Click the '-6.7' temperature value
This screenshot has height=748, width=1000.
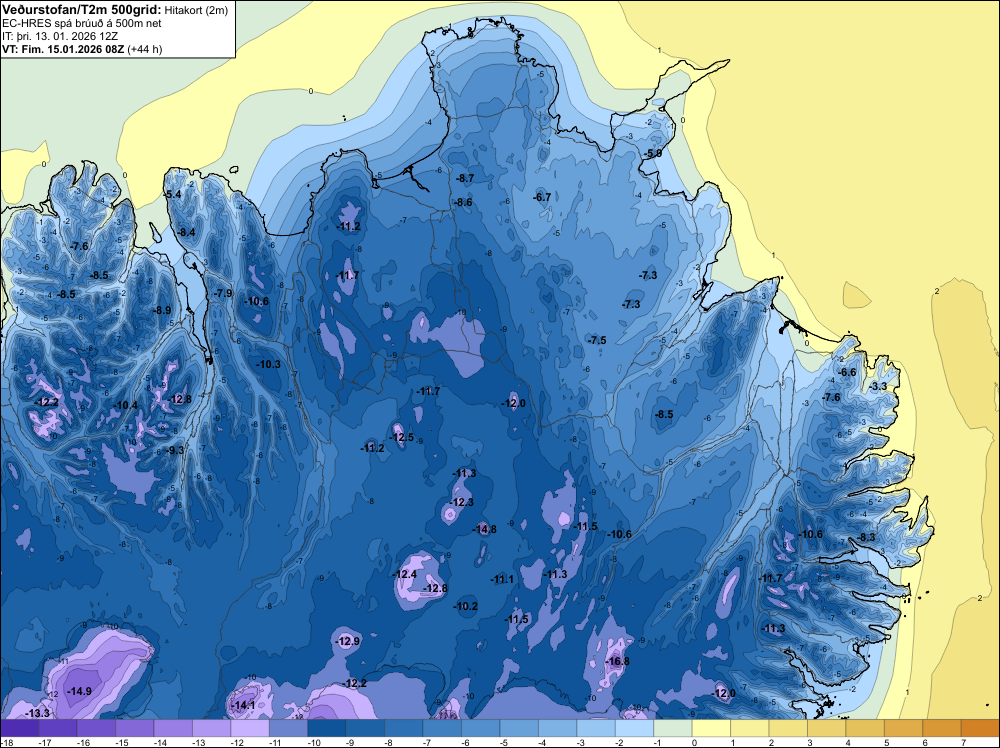(541, 198)
